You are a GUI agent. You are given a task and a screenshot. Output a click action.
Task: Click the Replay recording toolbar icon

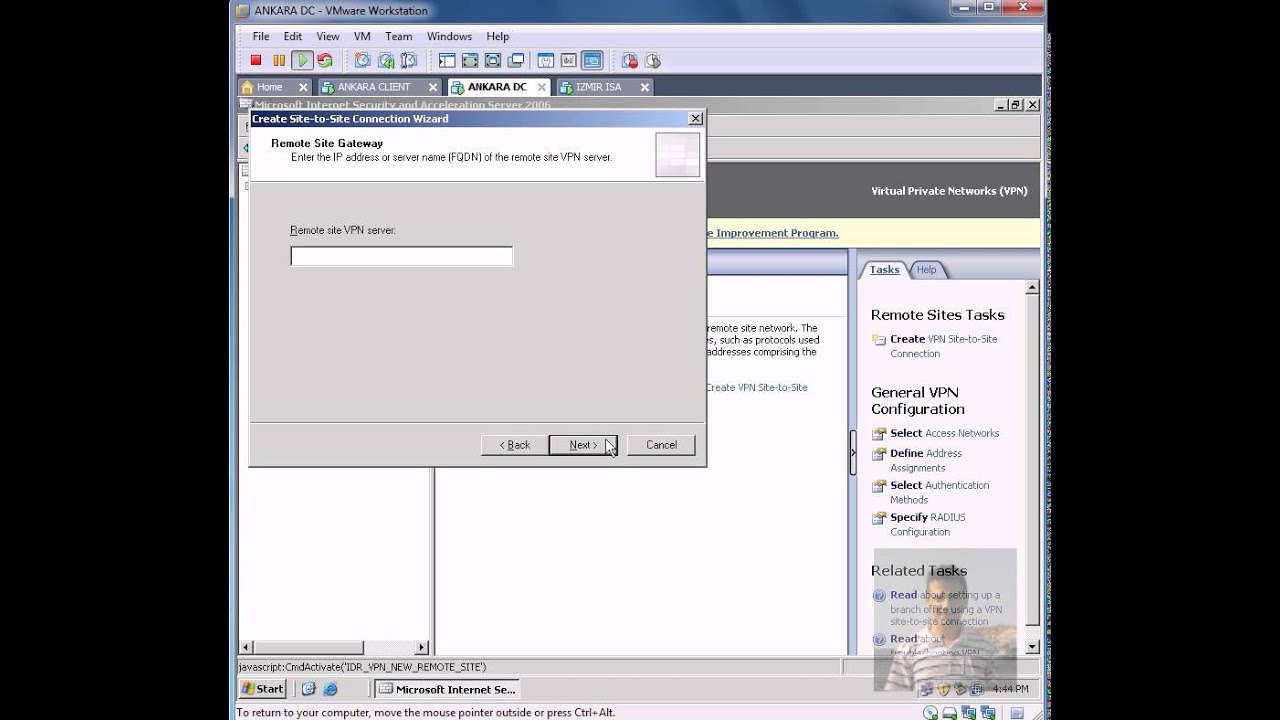[x=653, y=61]
